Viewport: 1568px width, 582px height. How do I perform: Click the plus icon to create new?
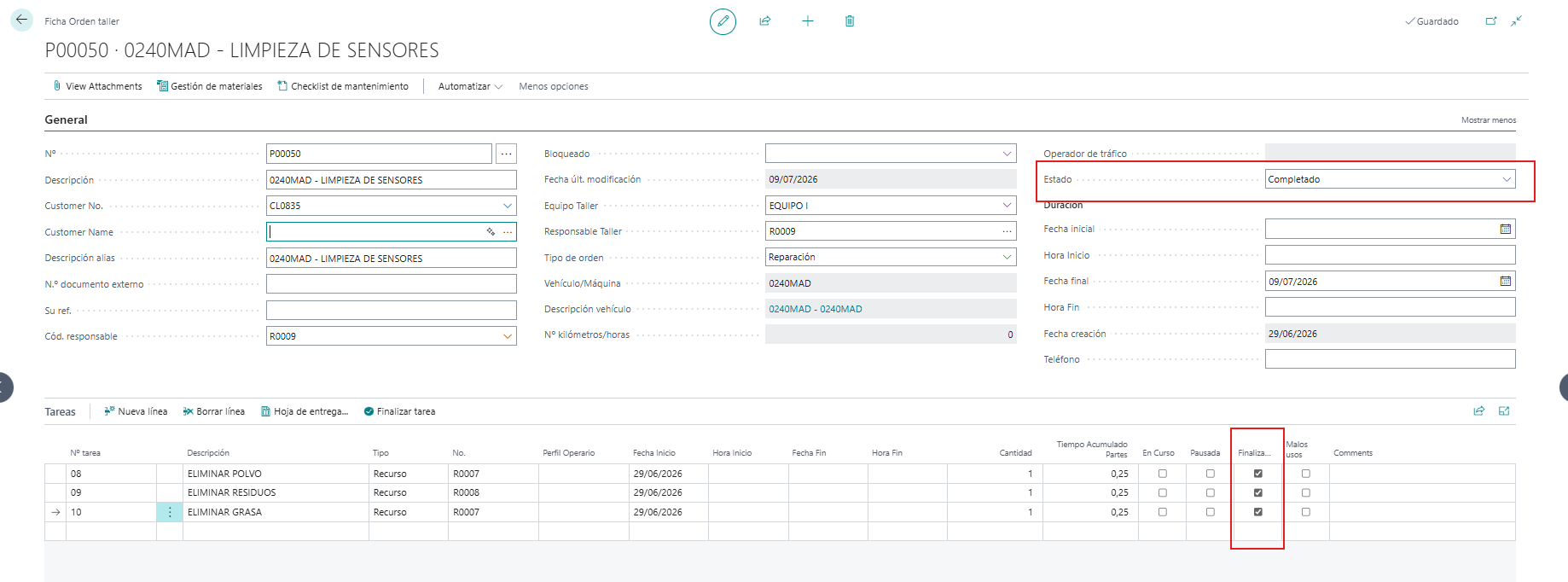click(x=808, y=21)
